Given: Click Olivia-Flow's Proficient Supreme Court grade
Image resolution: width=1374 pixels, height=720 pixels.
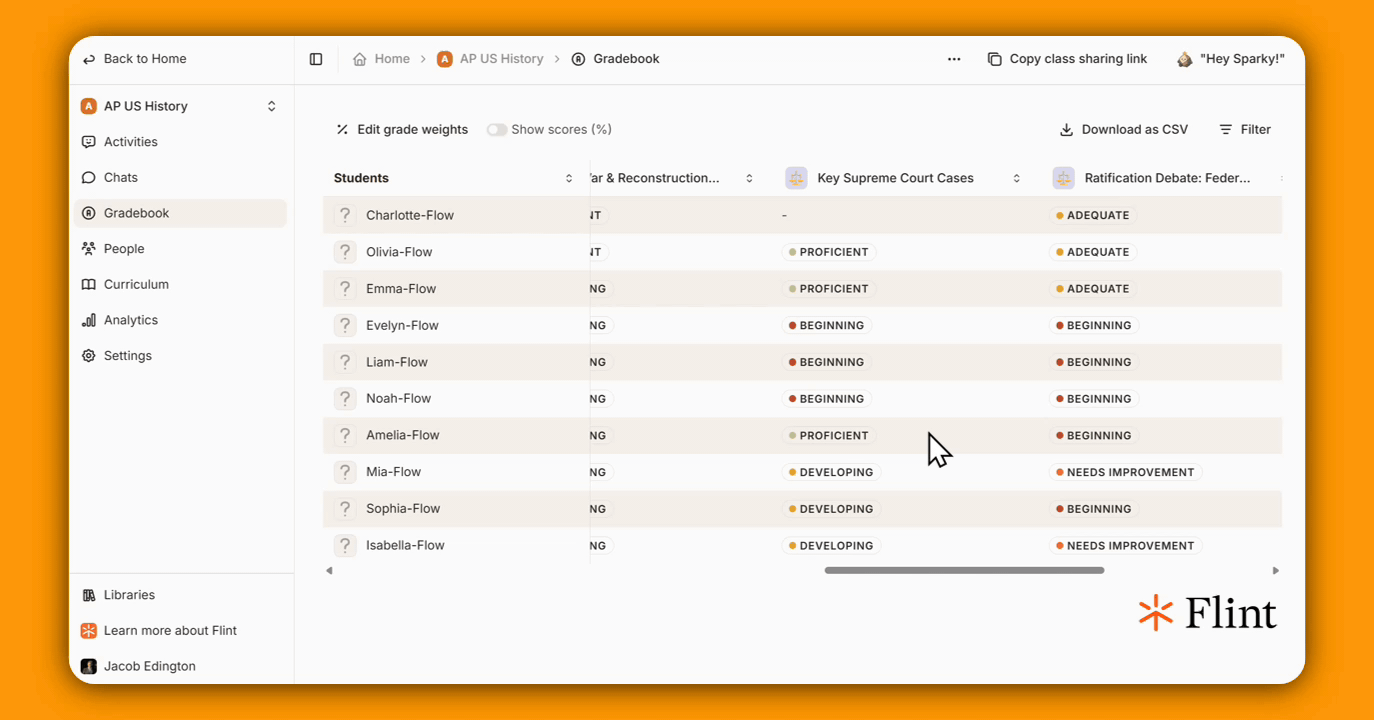Looking at the screenshot, I should (829, 252).
